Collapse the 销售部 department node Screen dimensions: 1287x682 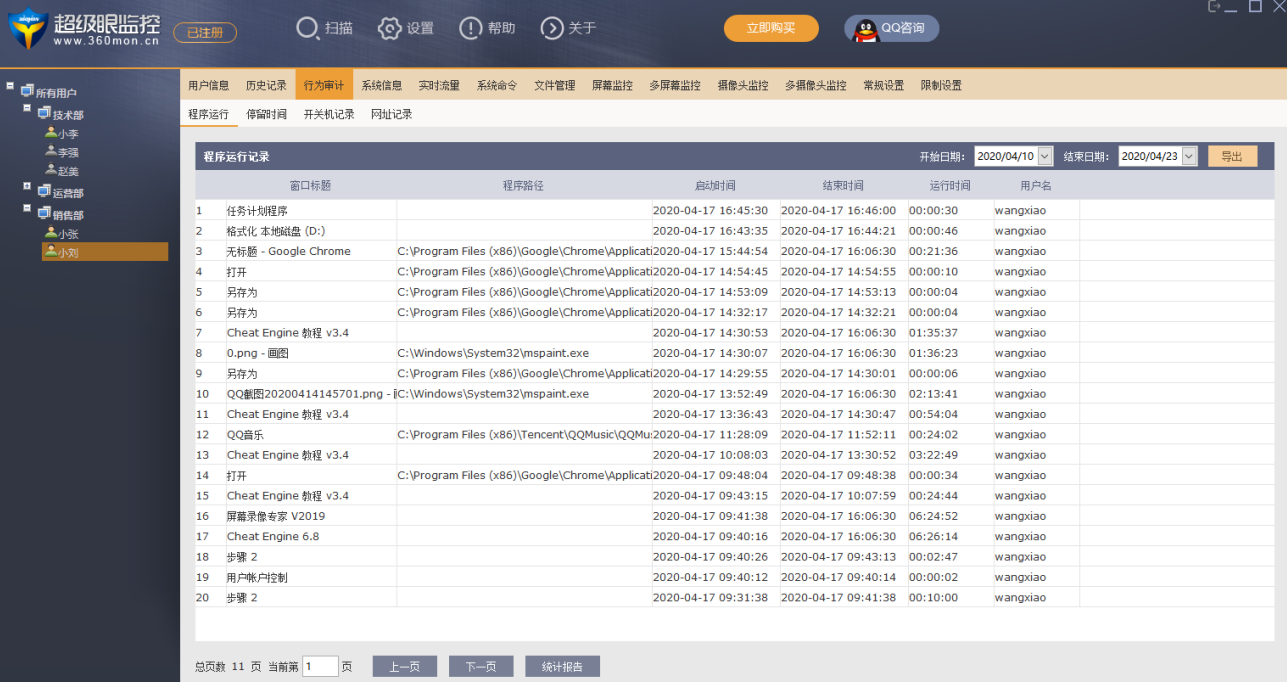pos(27,208)
